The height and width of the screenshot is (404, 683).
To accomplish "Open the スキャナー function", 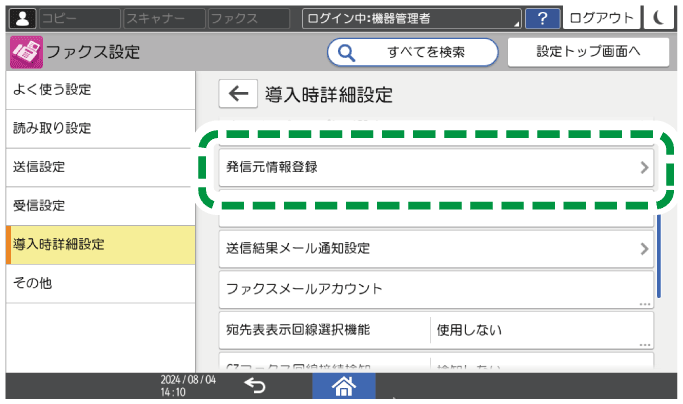I will tap(164, 18).
